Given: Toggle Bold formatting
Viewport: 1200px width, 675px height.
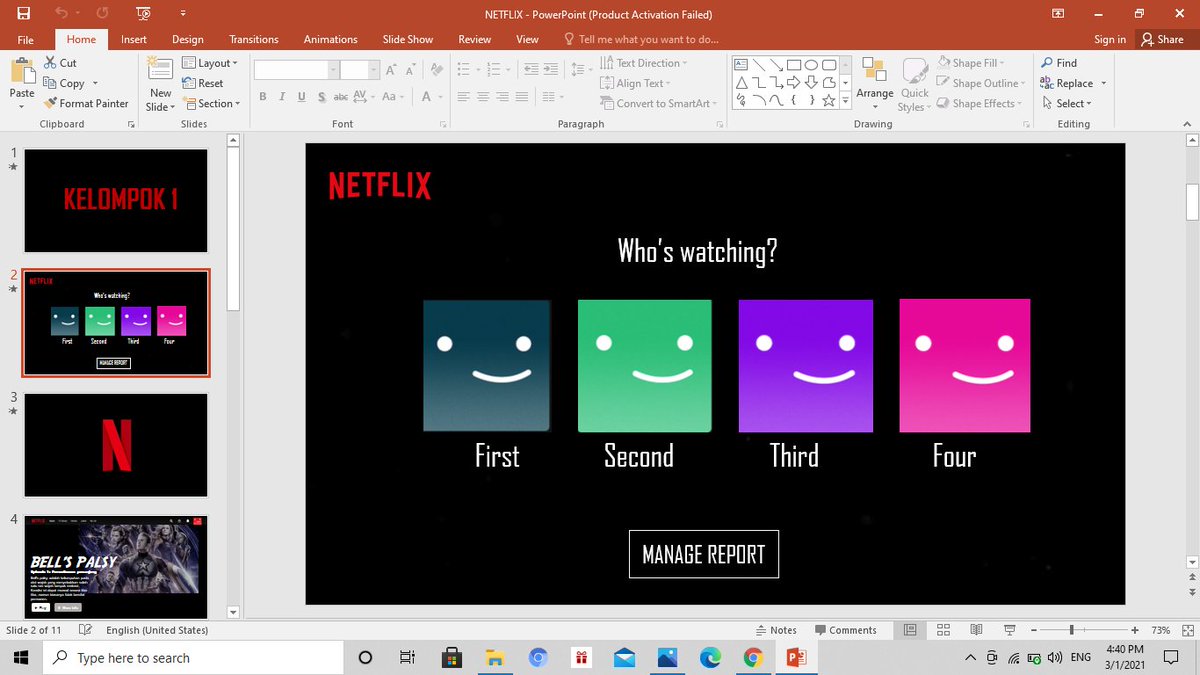Looking at the screenshot, I should [x=263, y=96].
